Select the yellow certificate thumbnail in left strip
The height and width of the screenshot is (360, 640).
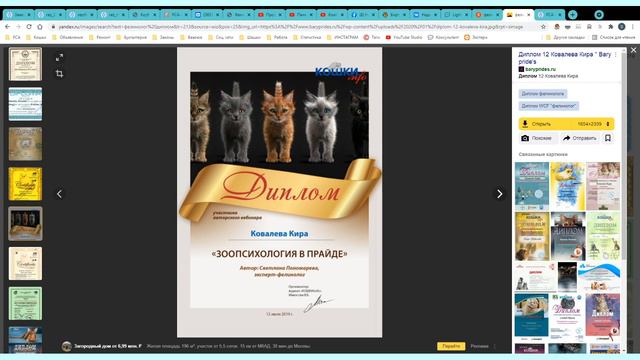25,184
